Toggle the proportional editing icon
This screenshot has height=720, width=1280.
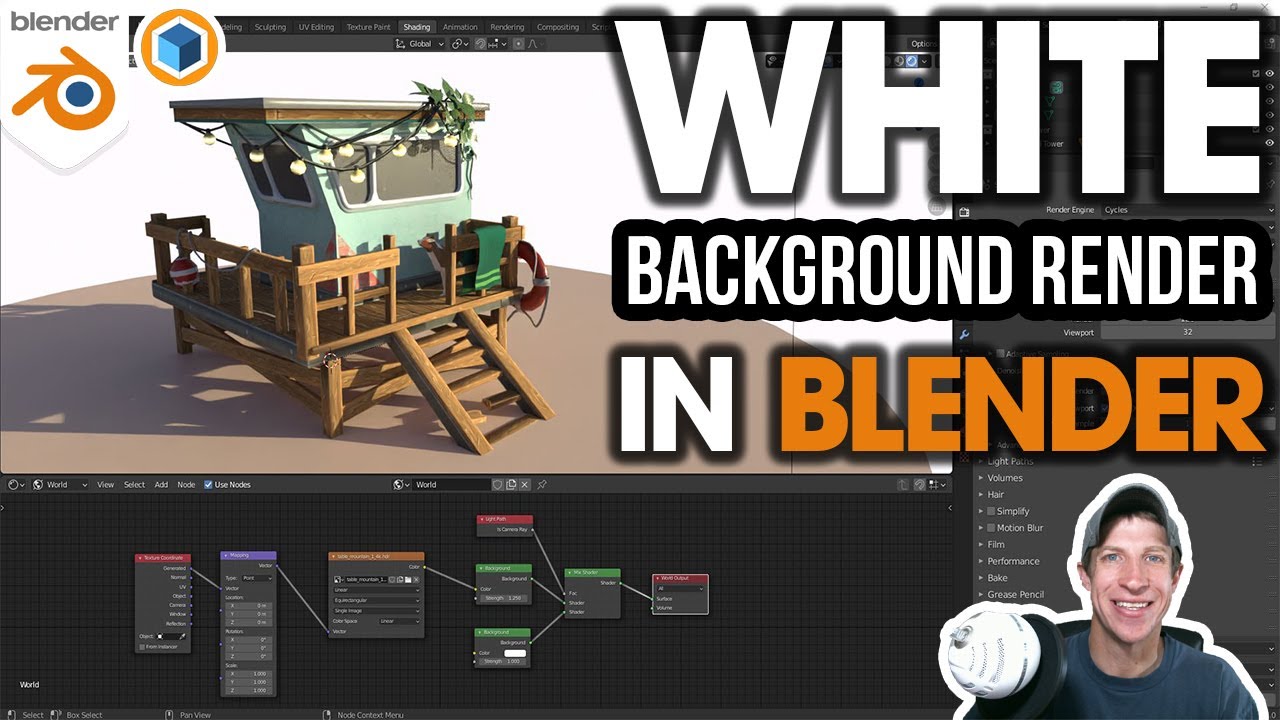point(519,44)
